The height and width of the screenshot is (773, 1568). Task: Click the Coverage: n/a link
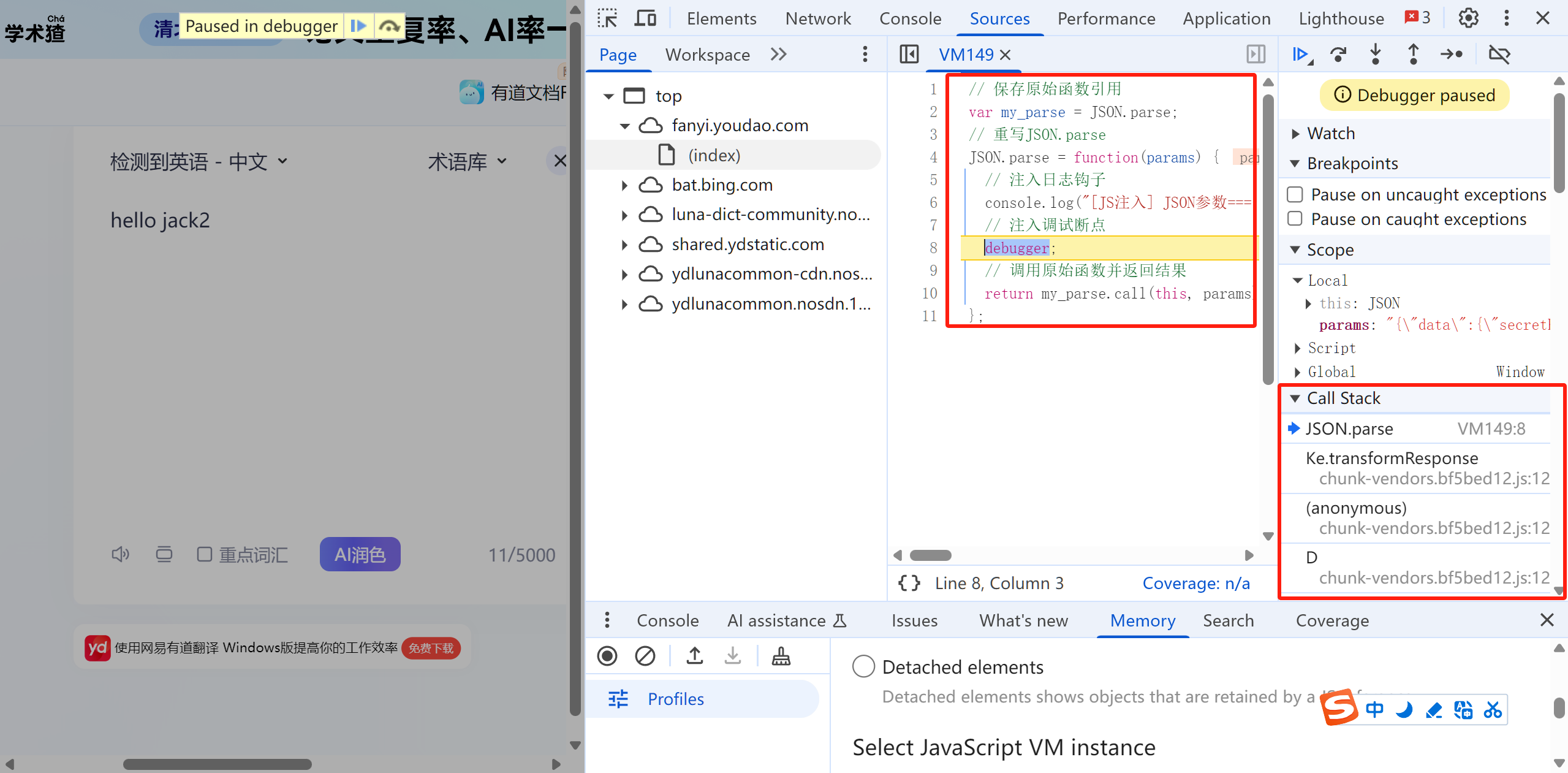(x=1195, y=583)
